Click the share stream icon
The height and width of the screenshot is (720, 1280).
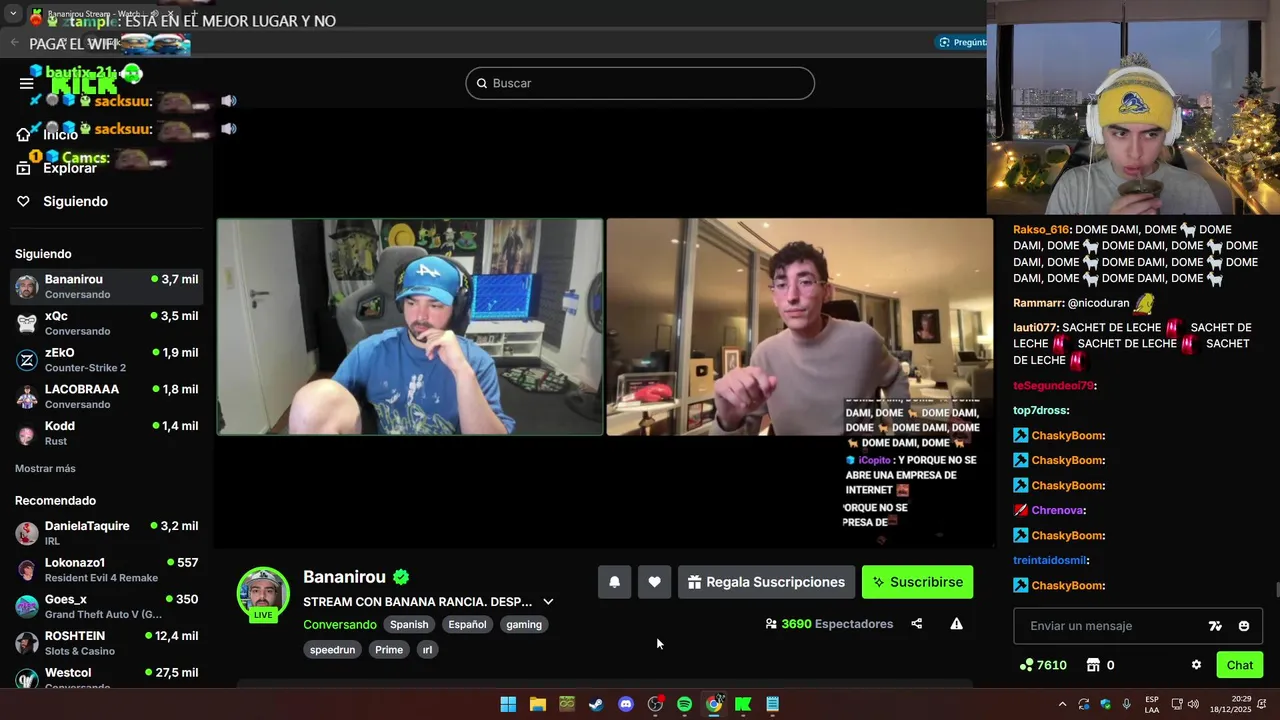917,624
